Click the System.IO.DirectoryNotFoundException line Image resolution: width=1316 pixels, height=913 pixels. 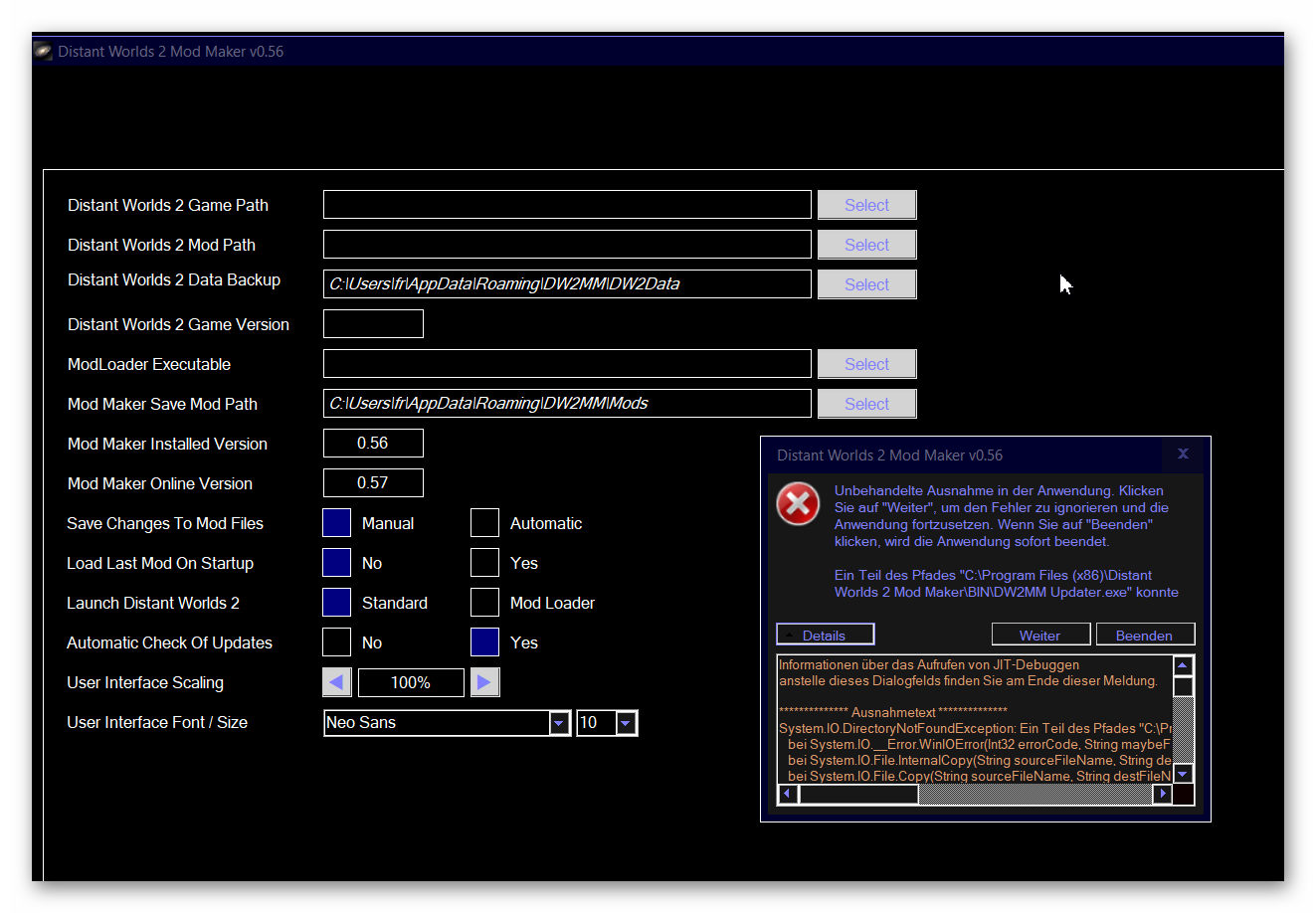tap(975, 728)
